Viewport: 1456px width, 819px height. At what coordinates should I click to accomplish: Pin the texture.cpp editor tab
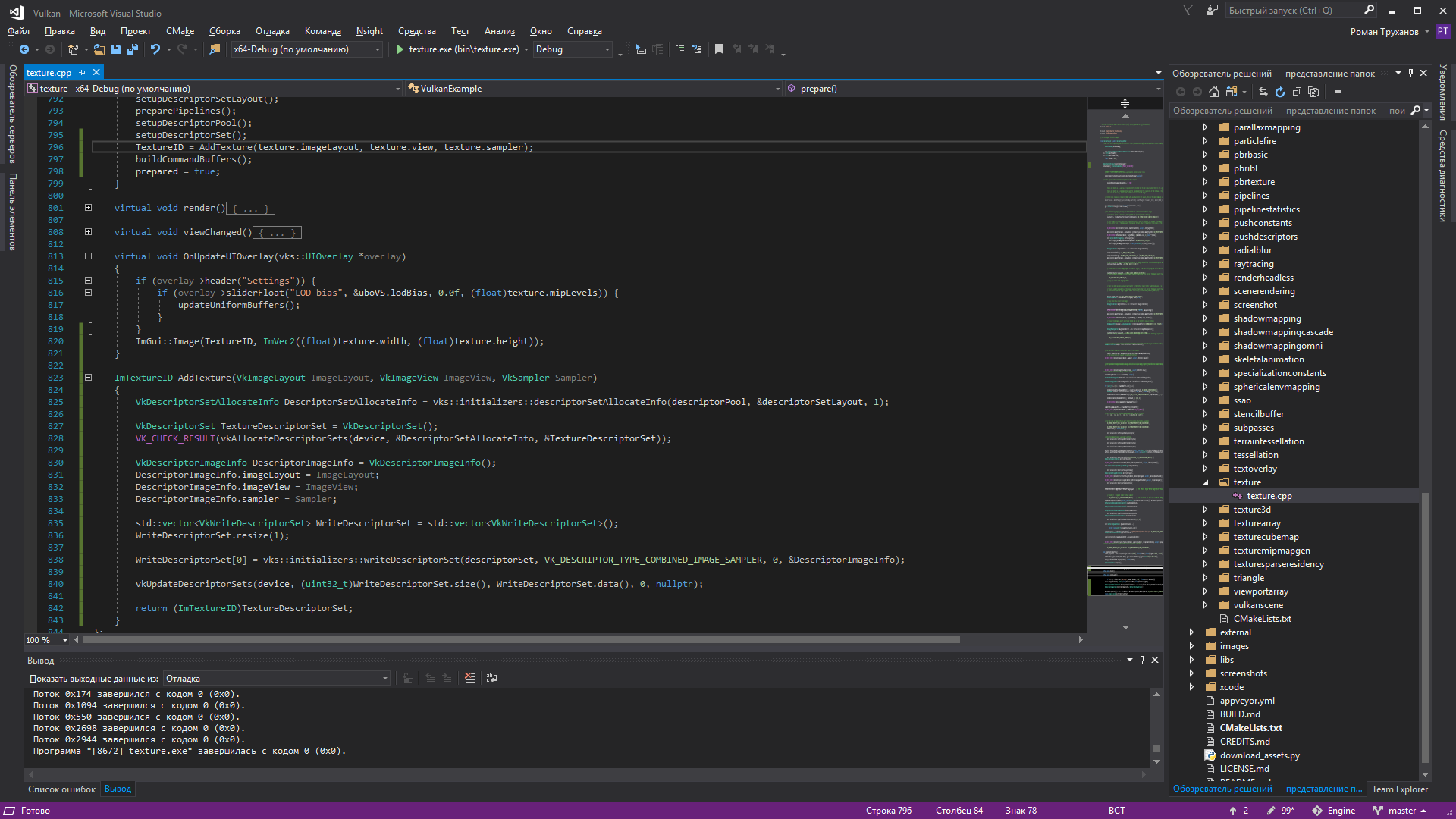[x=82, y=73]
